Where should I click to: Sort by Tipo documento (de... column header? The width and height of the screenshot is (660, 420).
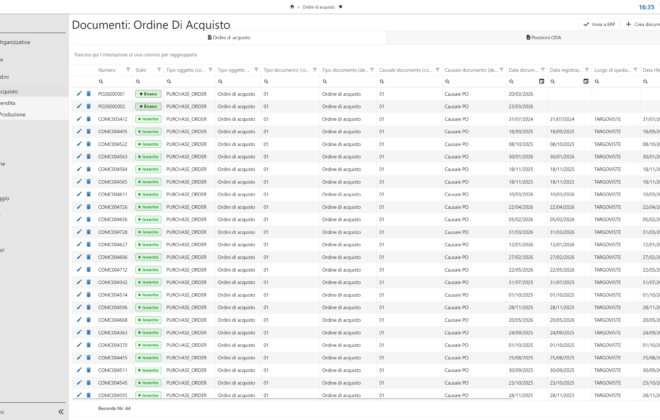click(345, 70)
